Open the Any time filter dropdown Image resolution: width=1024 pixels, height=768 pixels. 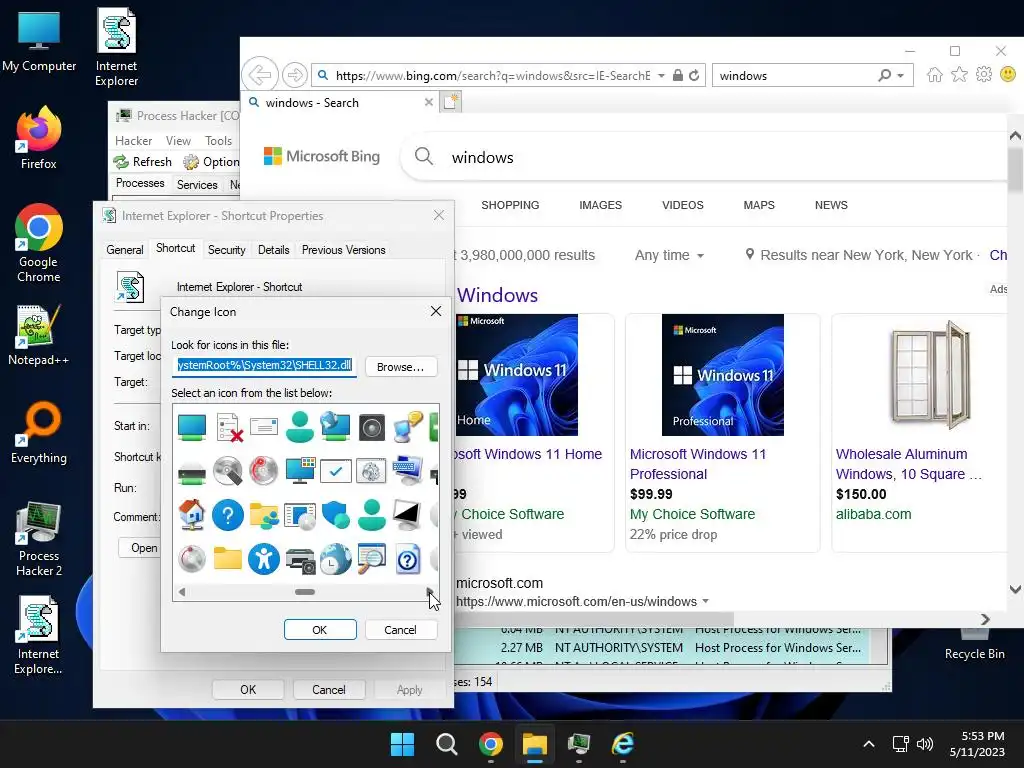pos(669,255)
